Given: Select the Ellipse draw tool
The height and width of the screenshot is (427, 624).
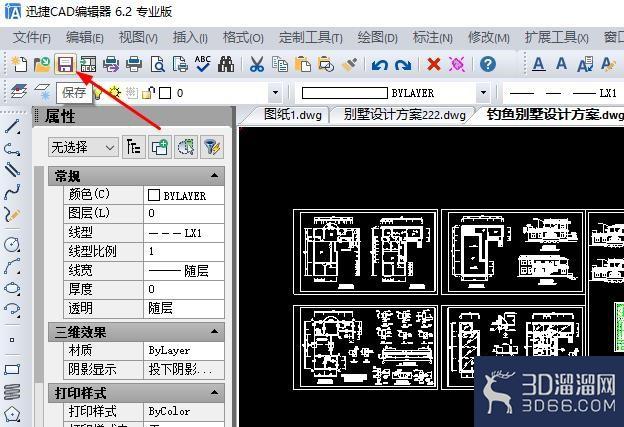Looking at the screenshot, I should (12, 288).
